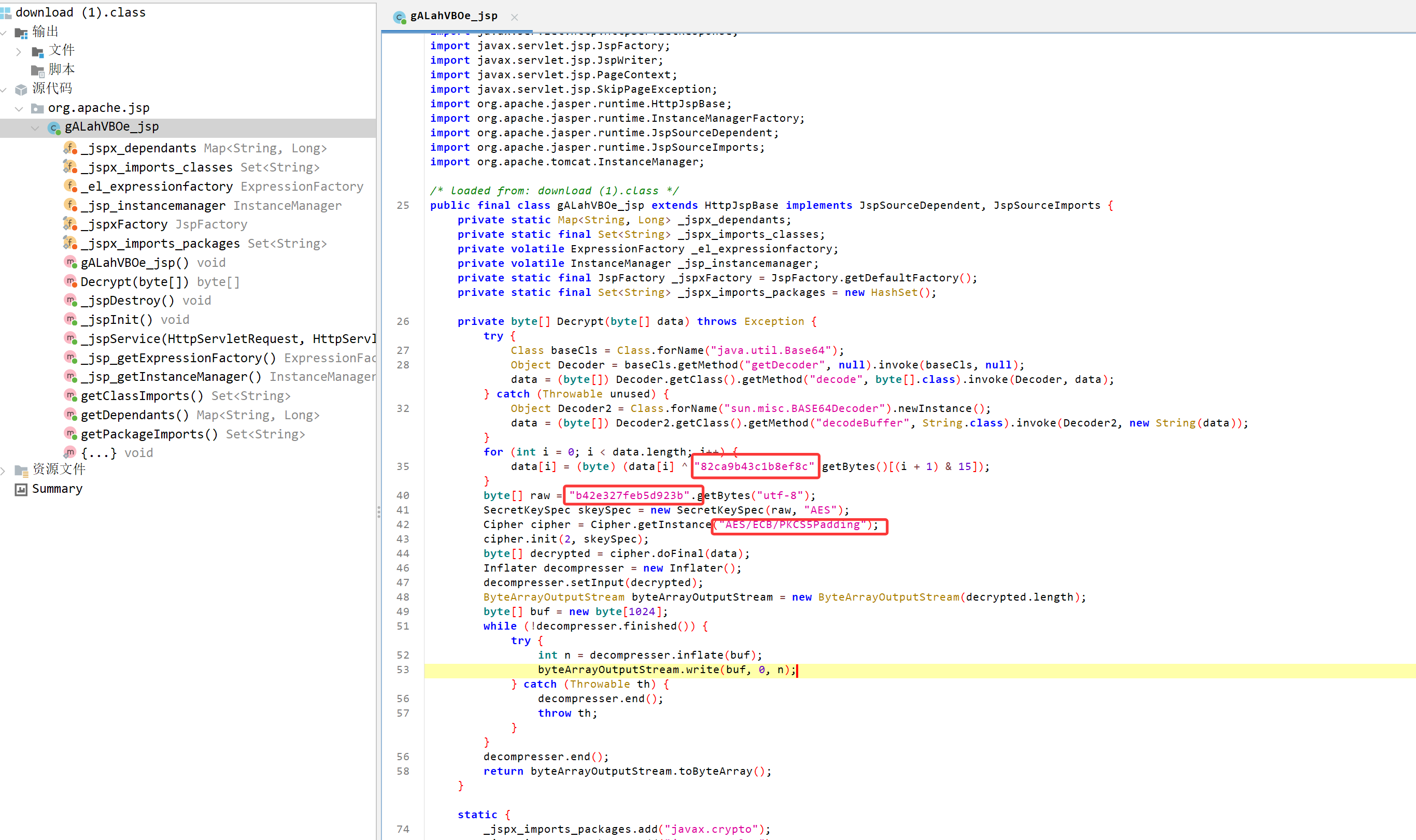Click the highlighted AES/ECB/PKCS5Padding string
Image resolution: width=1416 pixels, height=840 pixels.
(792, 525)
